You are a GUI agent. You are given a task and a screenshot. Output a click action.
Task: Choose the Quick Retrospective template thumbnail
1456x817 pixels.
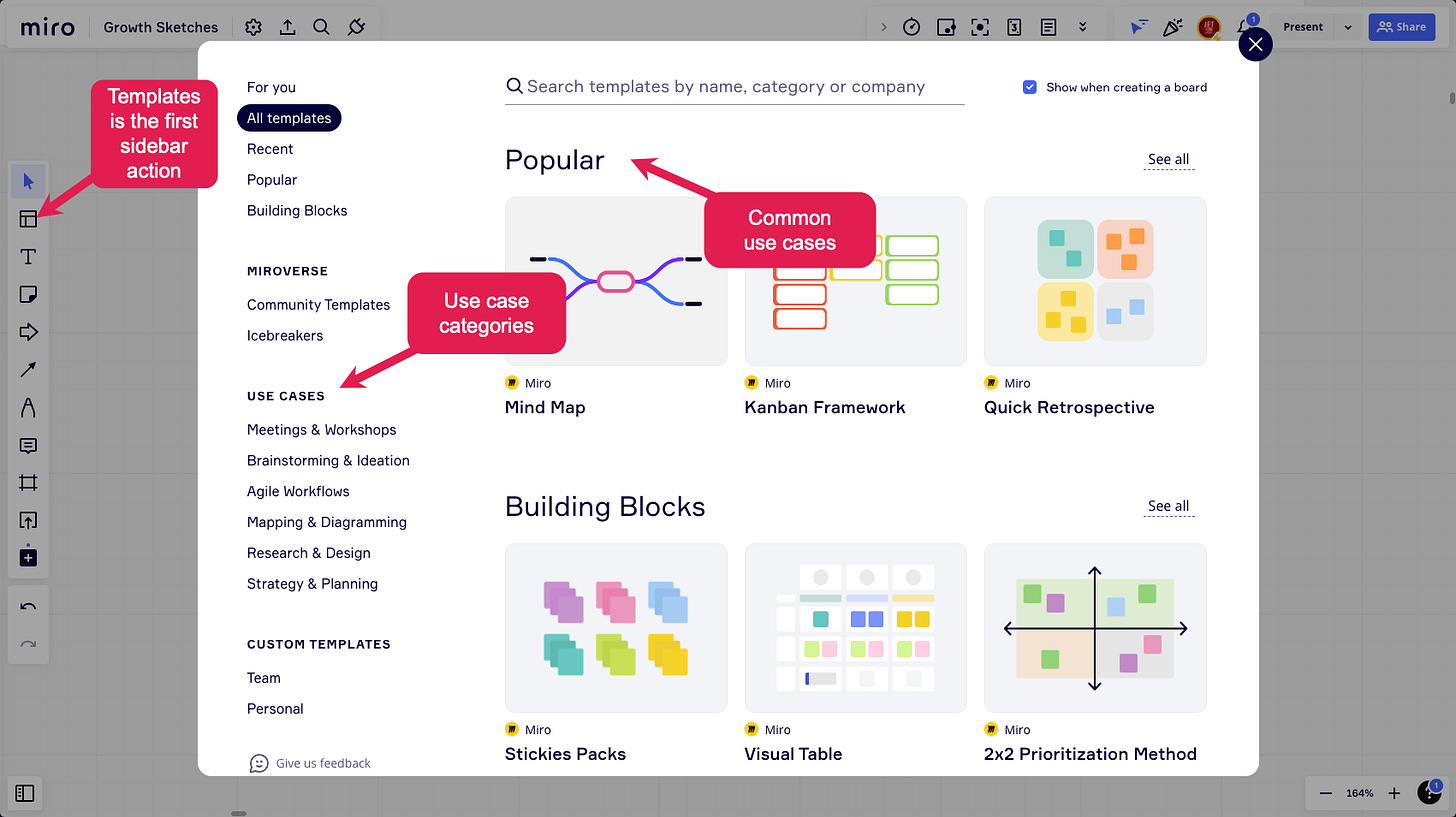(x=1095, y=281)
